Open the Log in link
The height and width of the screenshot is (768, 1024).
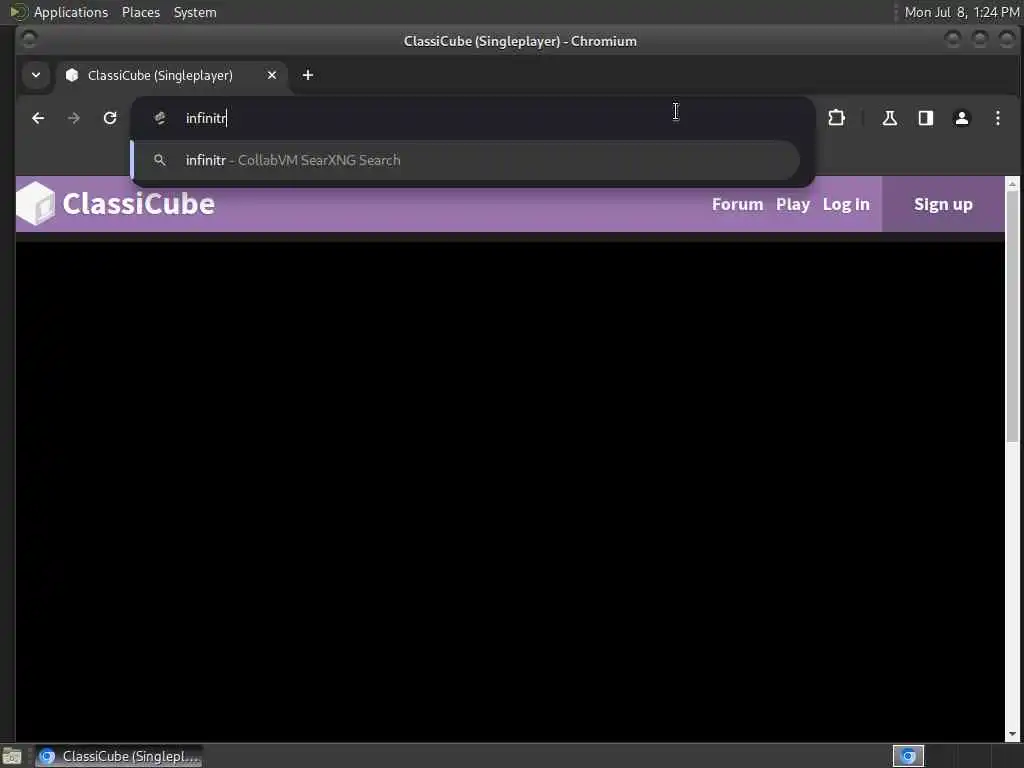pyautogui.click(x=846, y=204)
